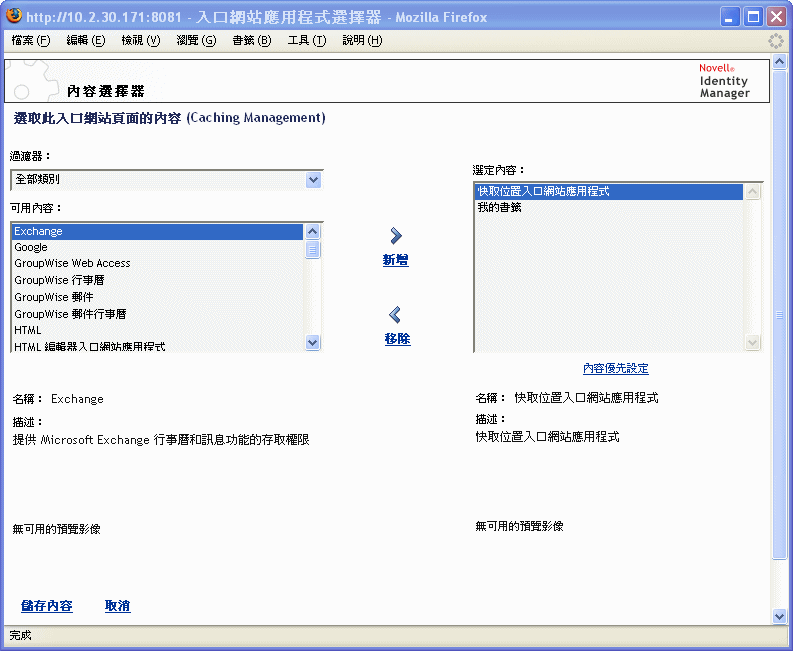The image size is (793, 651).
Task: Open the 編輯 (E) menu
Action: pyautogui.click(x=85, y=40)
